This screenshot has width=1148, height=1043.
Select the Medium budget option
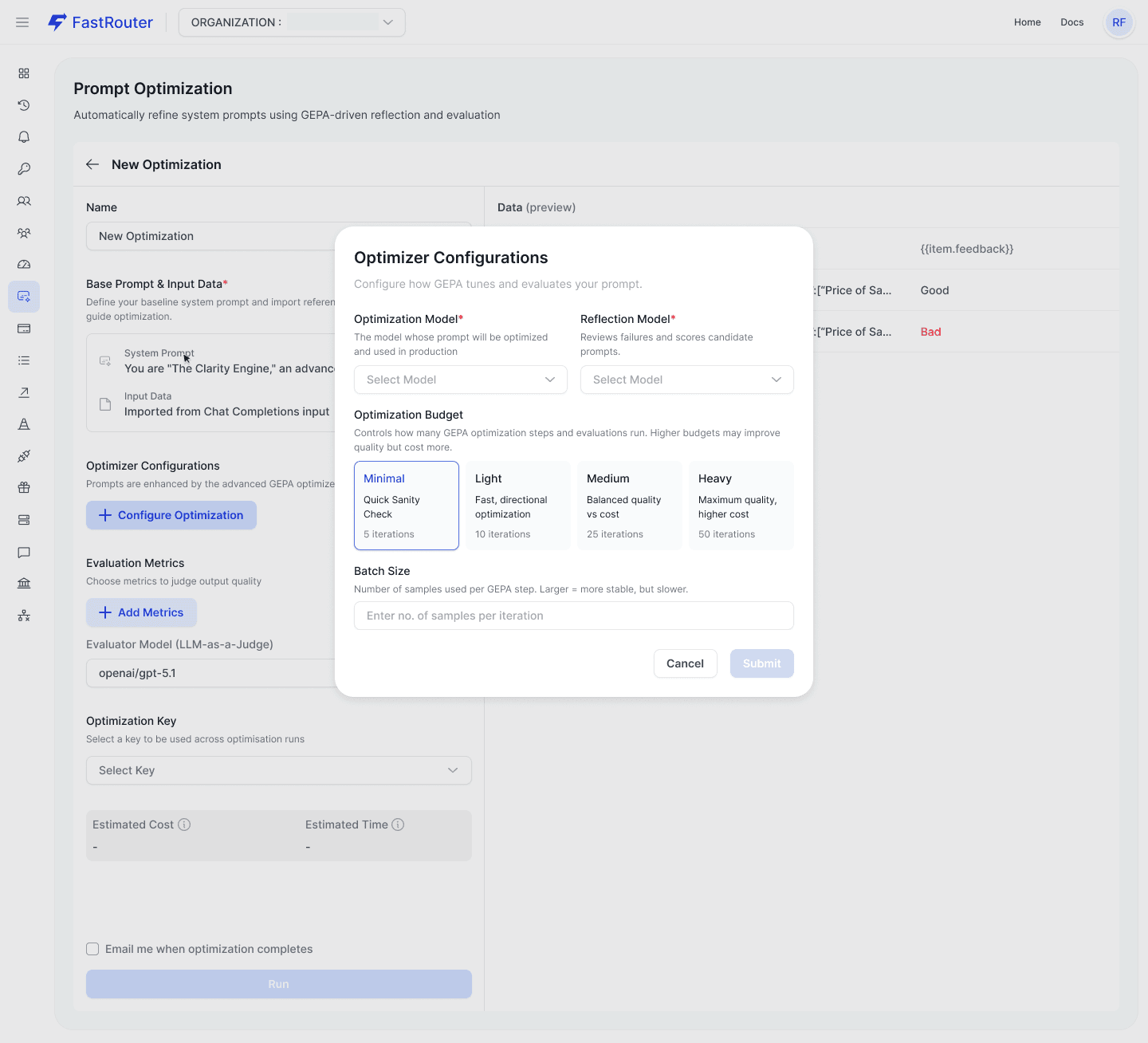(630, 506)
